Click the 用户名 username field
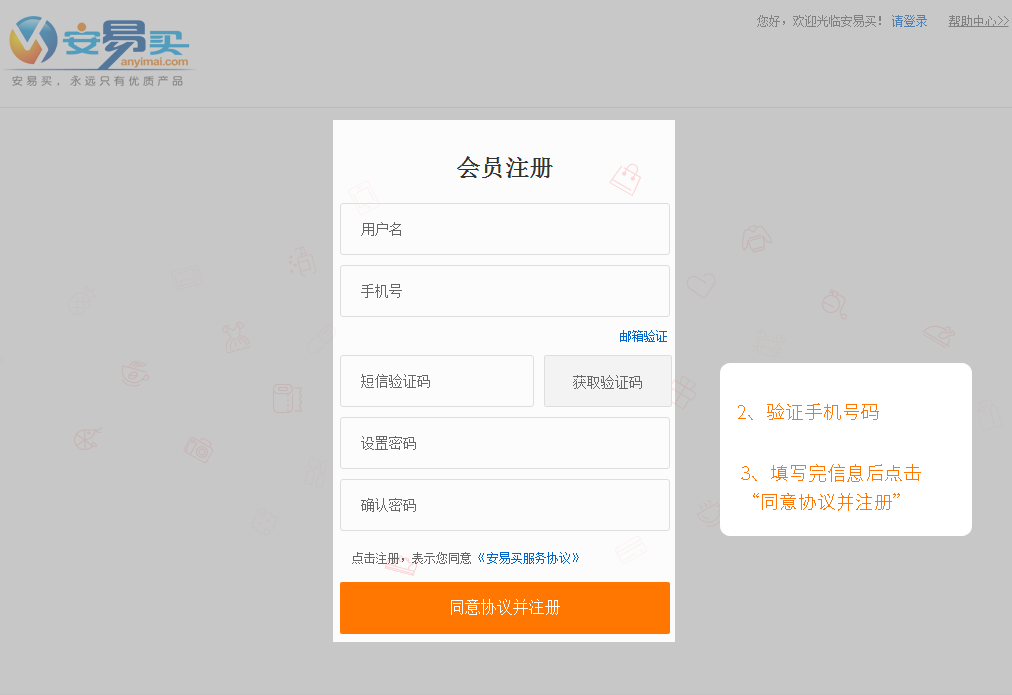This screenshot has width=1012, height=695. click(505, 229)
